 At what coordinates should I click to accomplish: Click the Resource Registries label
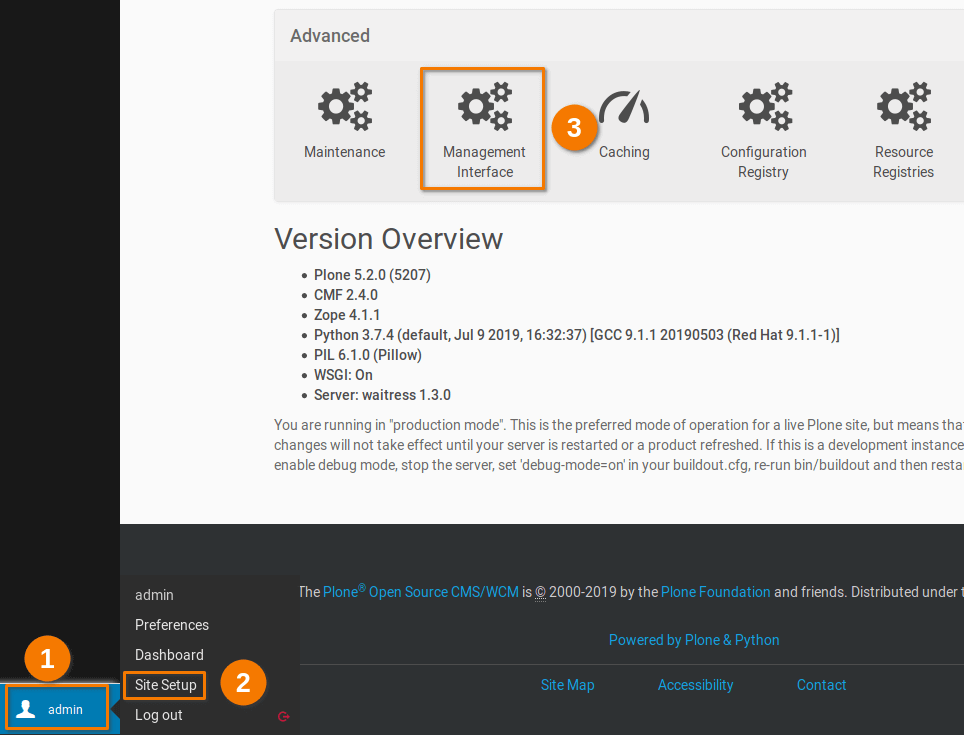(x=904, y=162)
